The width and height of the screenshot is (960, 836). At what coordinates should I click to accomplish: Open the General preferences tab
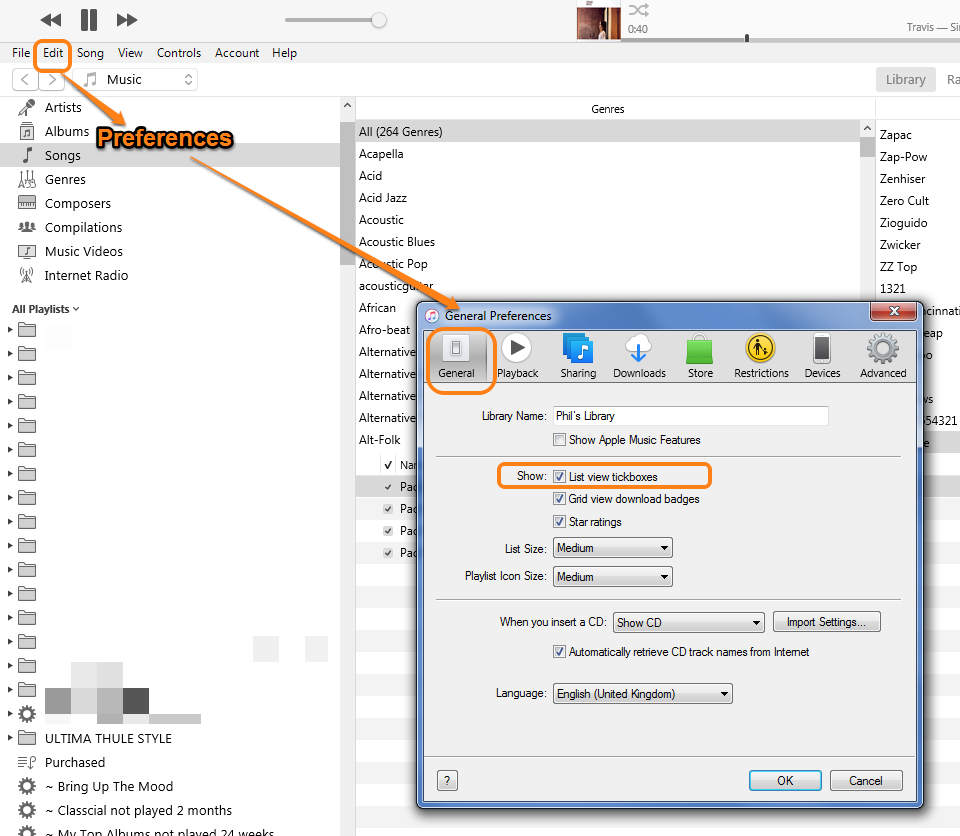pyautogui.click(x=456, y=356)
